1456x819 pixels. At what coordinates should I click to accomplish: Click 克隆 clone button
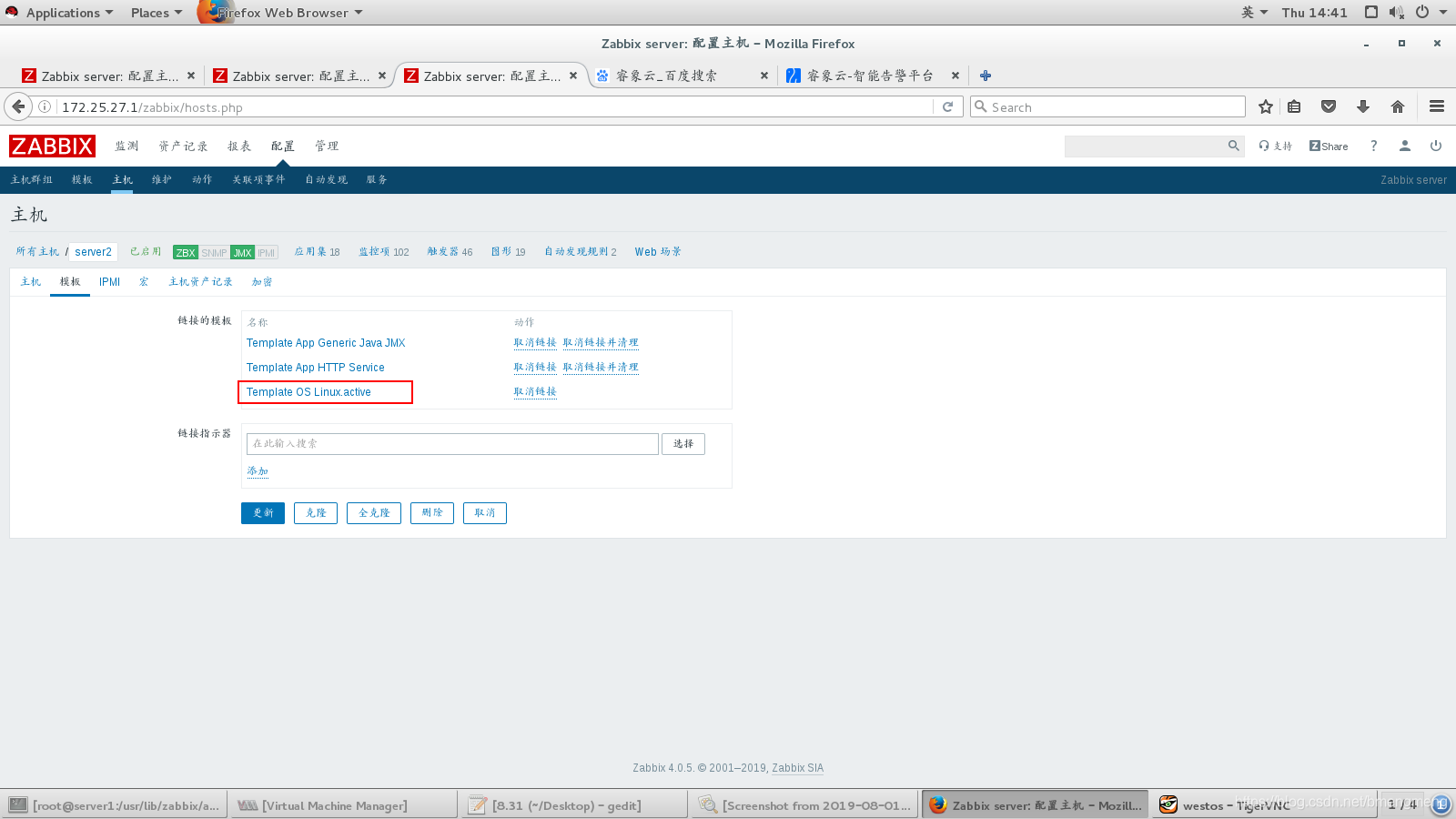pyautogui.click(x=316, y=513)
